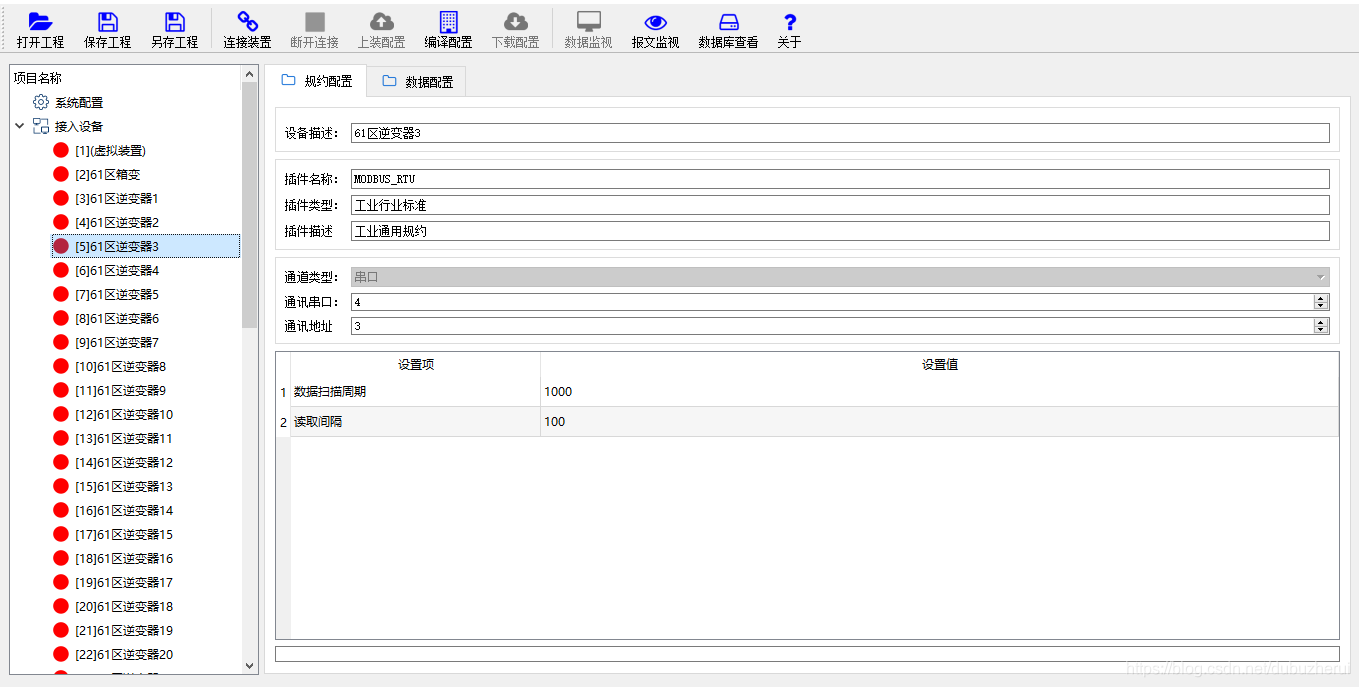Click the device tree vertical scrollbar thumb
Image resolution: width=1359 pixels, height=687 pixels.
[x=250, y=204]
